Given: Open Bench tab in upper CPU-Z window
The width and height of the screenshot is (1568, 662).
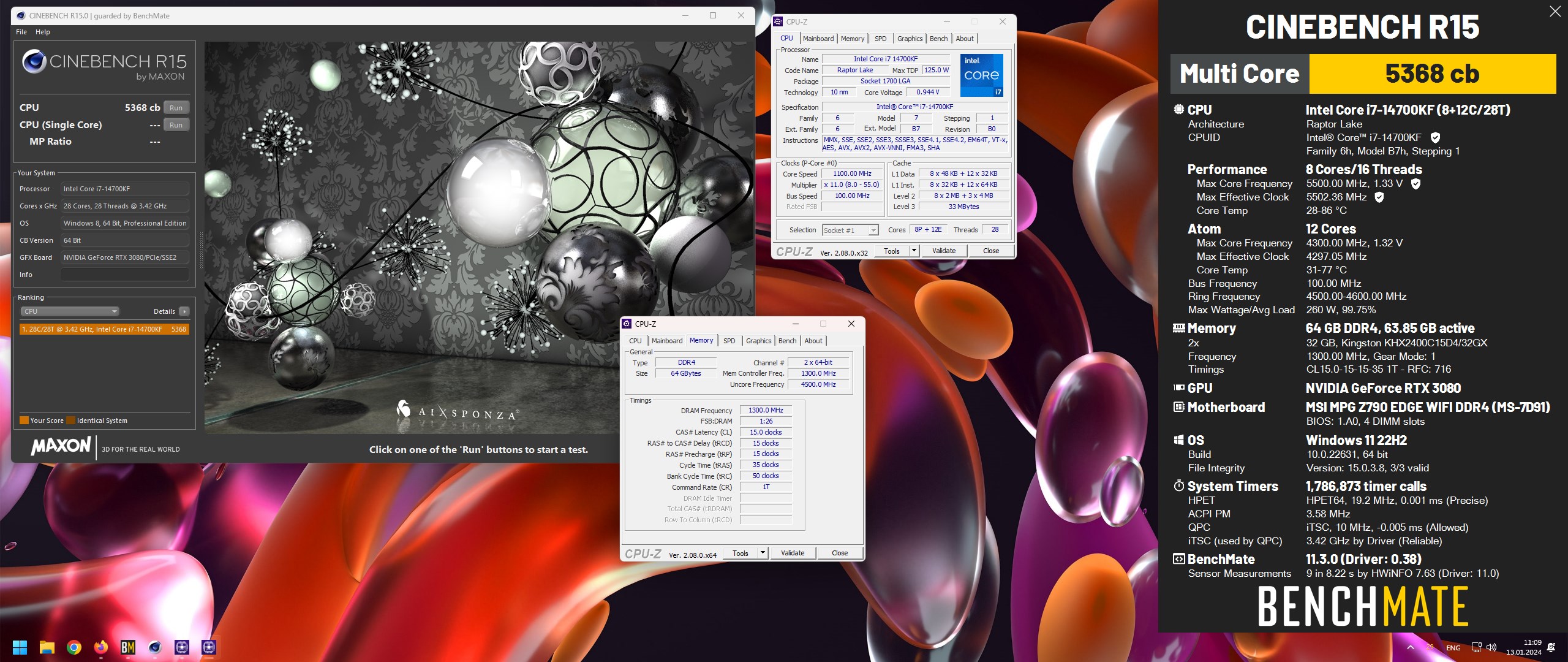Looking at the screenshot, I should click(x=939, y=39).
